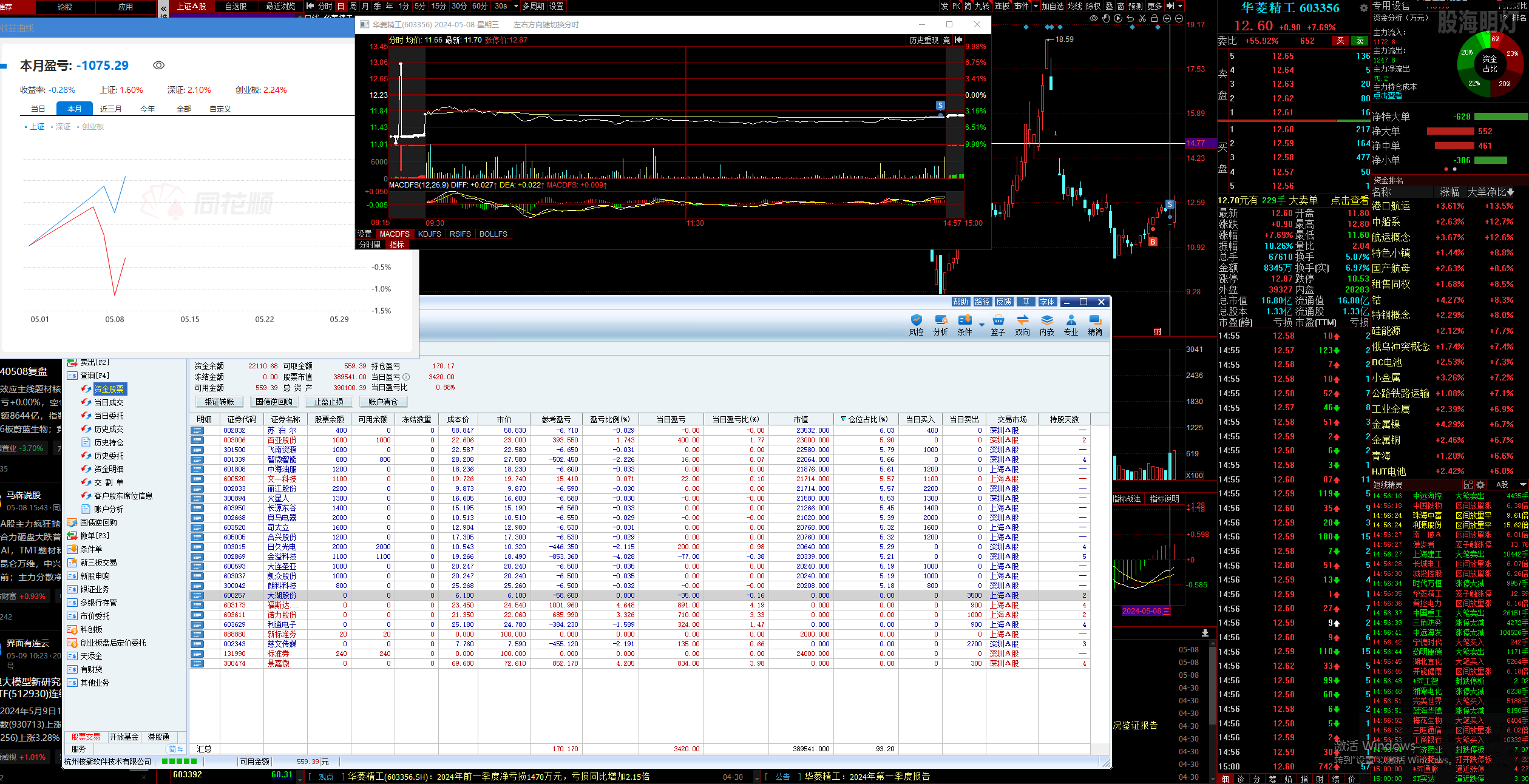Switch to 精简 compact mode icon
Viewport: 1529px width, 784px height.
[x=1095, y=325]
